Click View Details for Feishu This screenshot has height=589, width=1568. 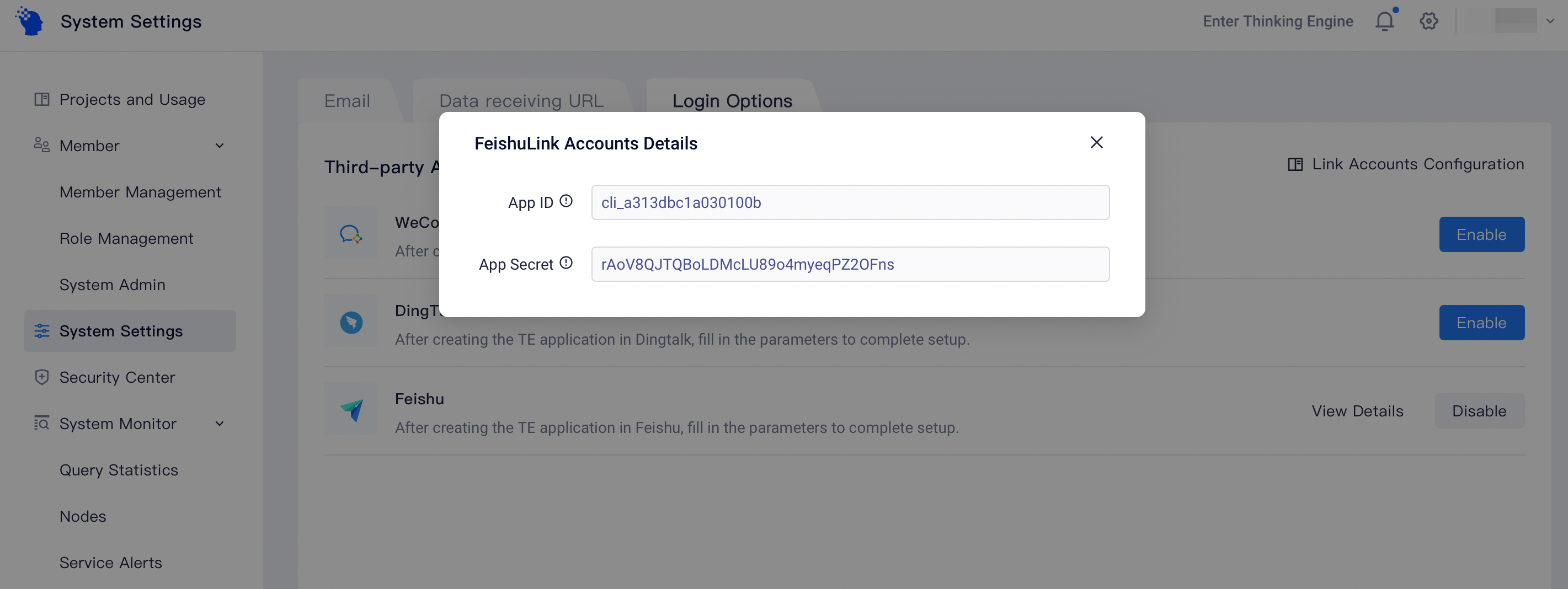tap(1357, 411)
